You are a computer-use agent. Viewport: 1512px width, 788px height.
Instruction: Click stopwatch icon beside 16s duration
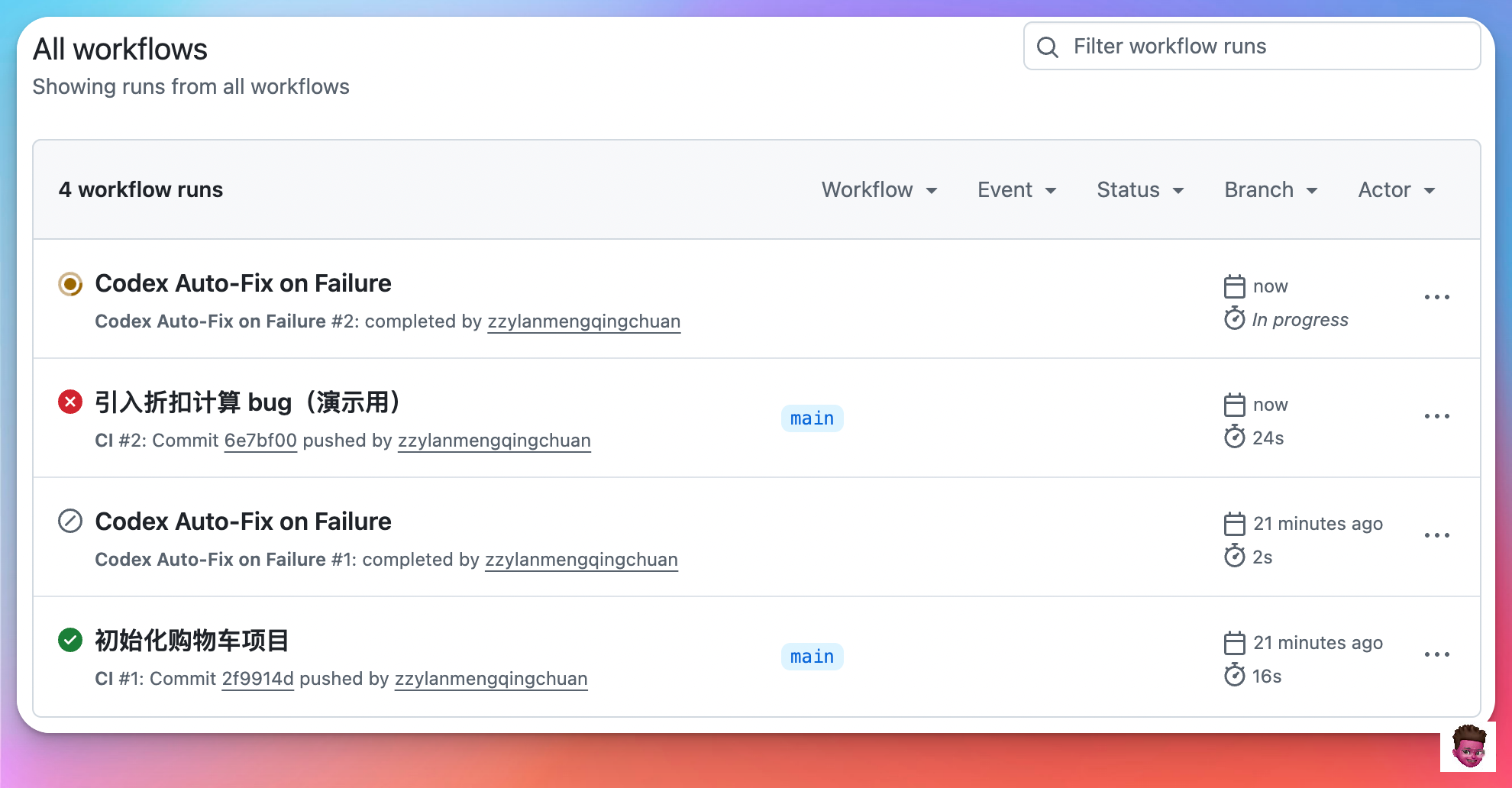(x=1235, y=676)
